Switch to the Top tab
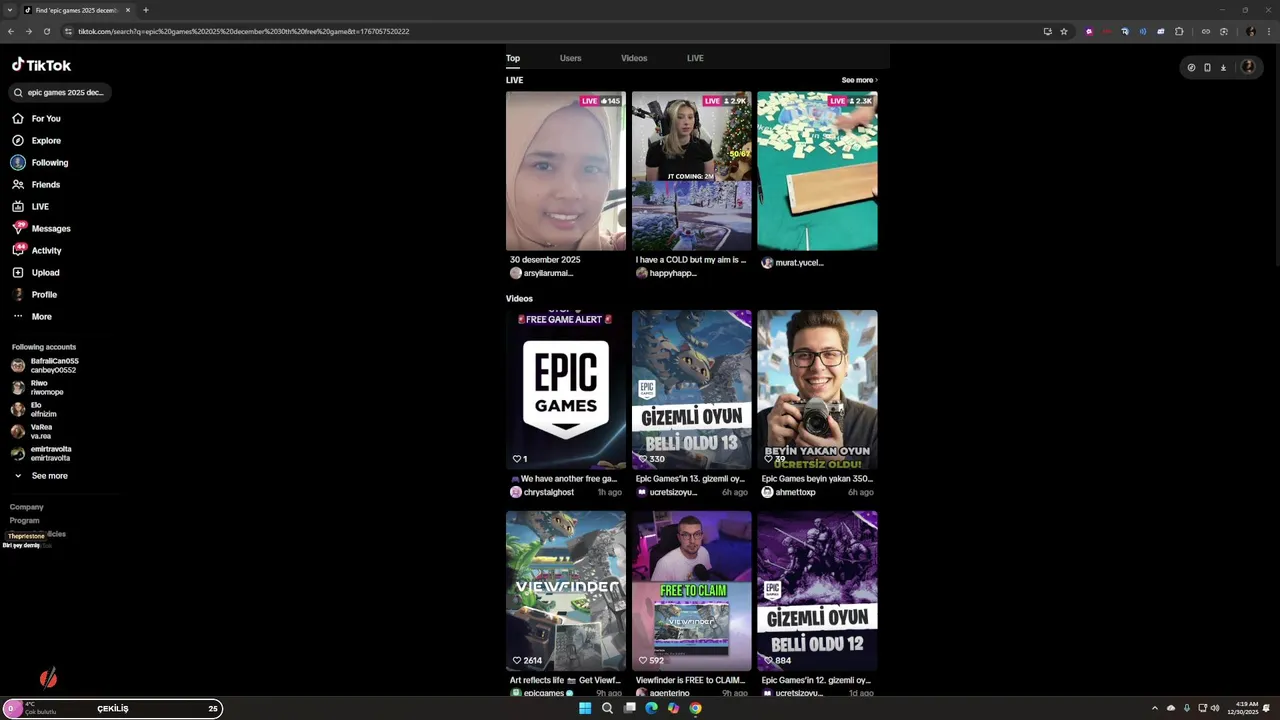This screenshot has width=1280, height=720. 513,58
